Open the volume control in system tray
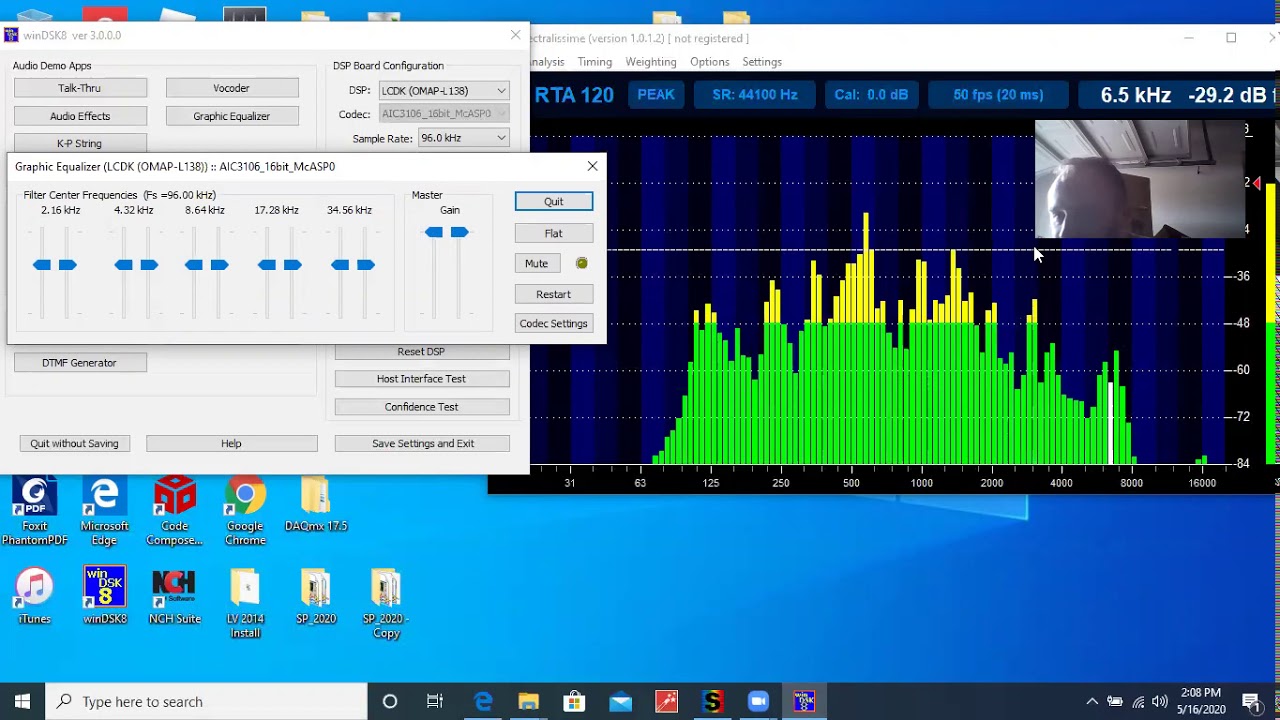Image resolution: width=1280 pixels, height=720 pixels. 1160,701
